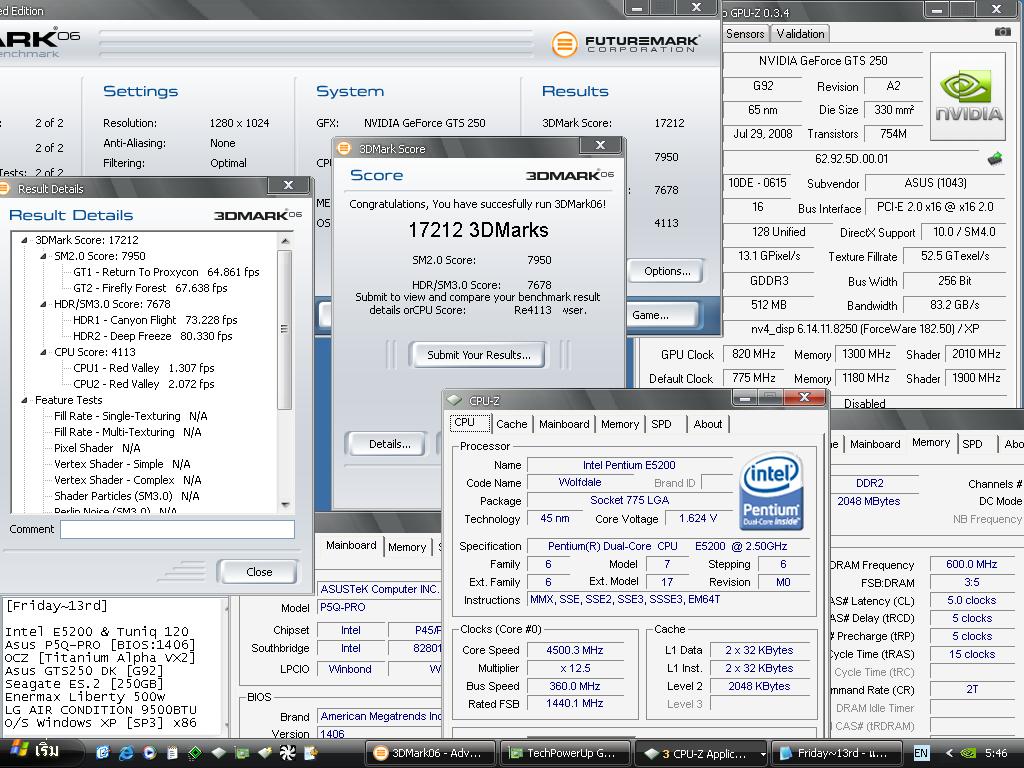
Task: Click the Result Details scrollbar down arrow
Action: coord(285,505)
